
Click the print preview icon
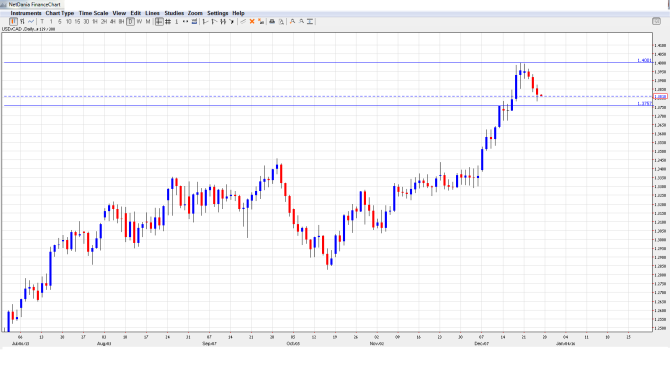281,21
